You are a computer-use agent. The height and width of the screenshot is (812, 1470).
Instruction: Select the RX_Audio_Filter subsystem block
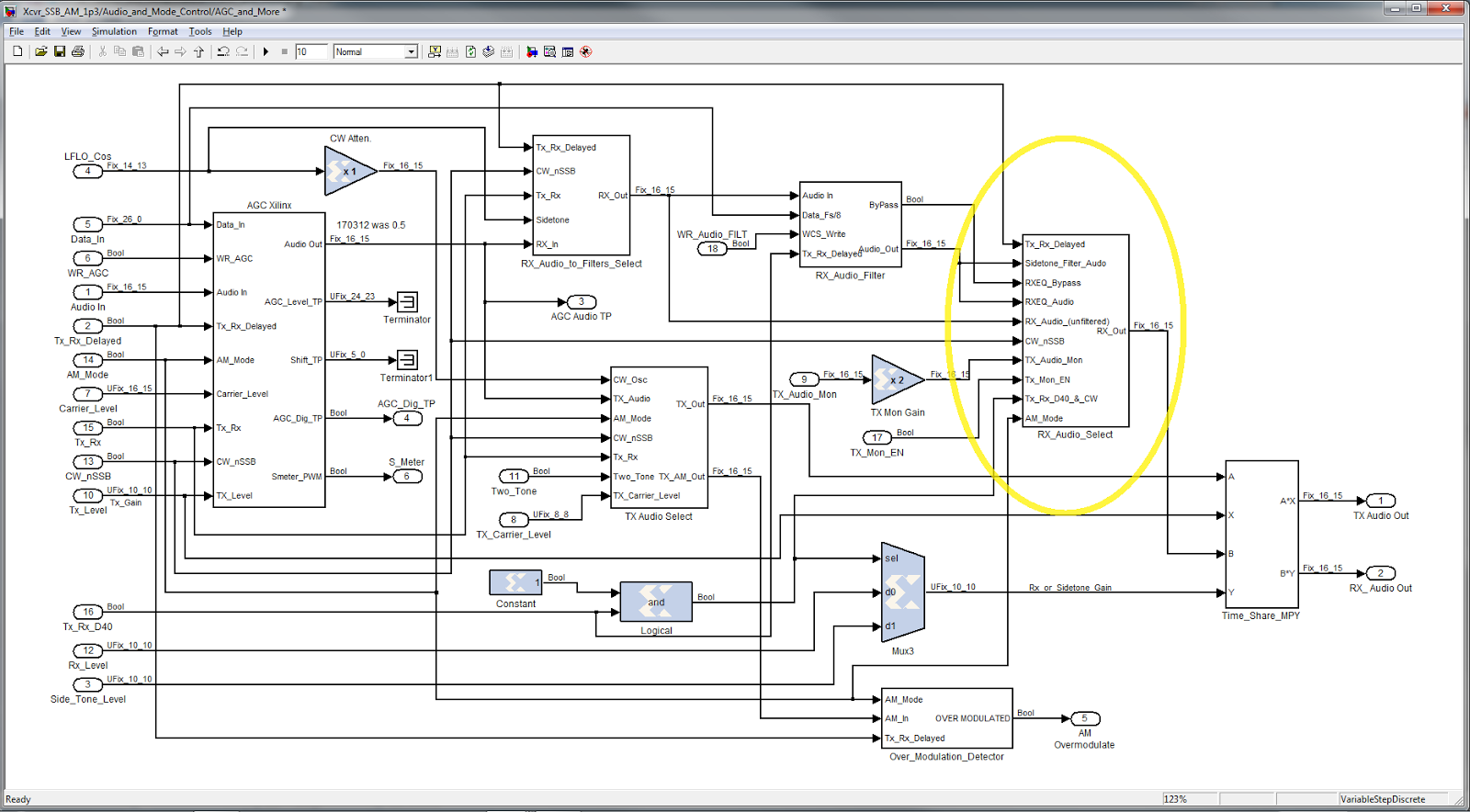(850, 224)
